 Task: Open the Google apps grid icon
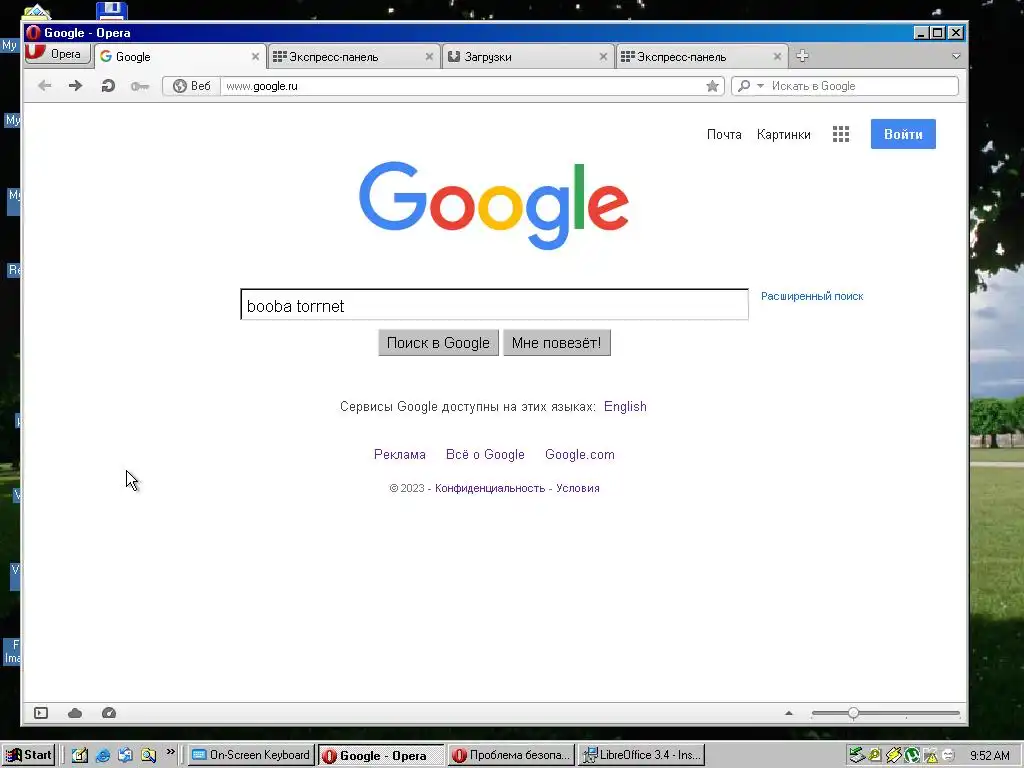tap(841, 134)
